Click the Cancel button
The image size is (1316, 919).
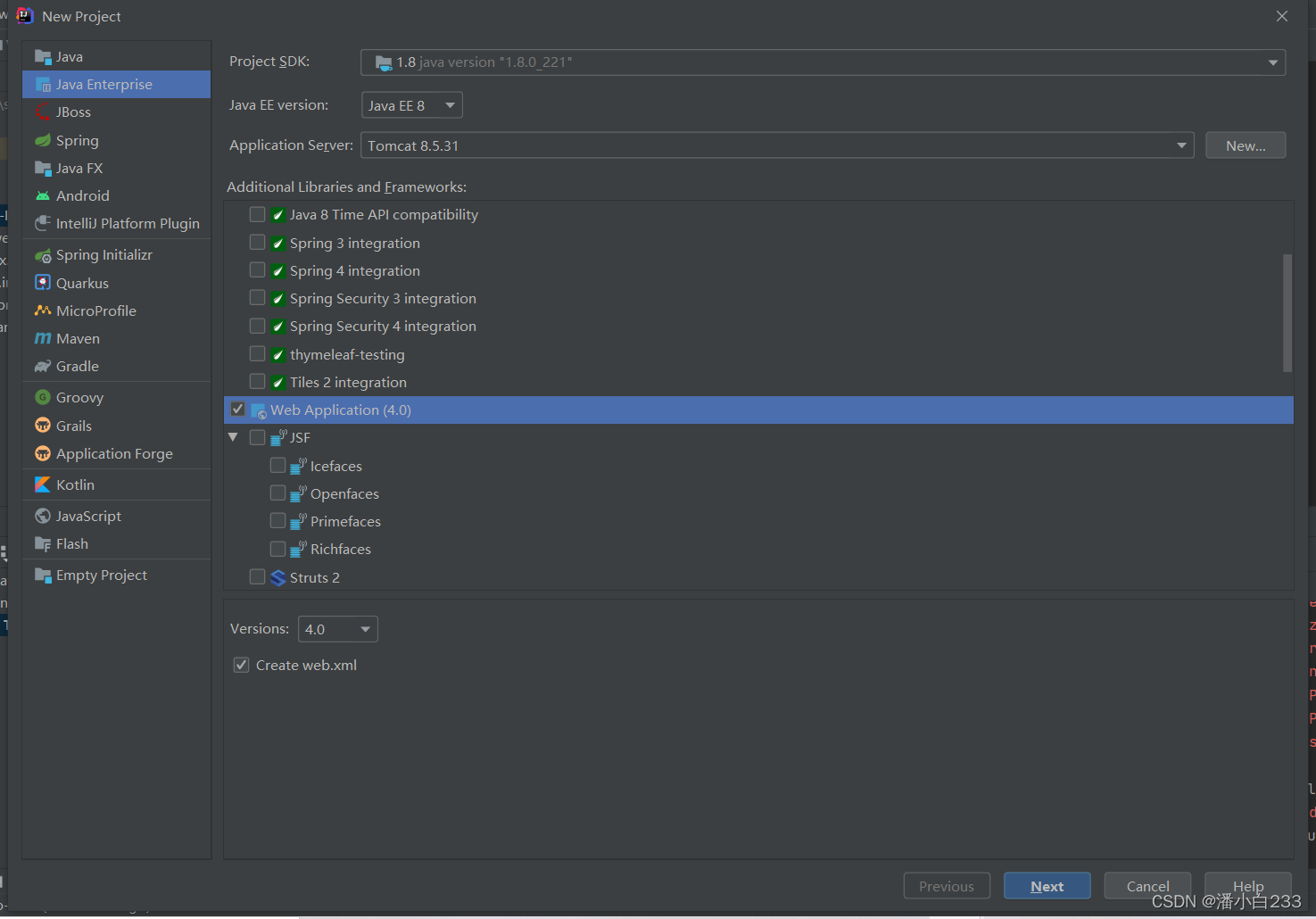pyautogui.click(x=1147, y=886)
